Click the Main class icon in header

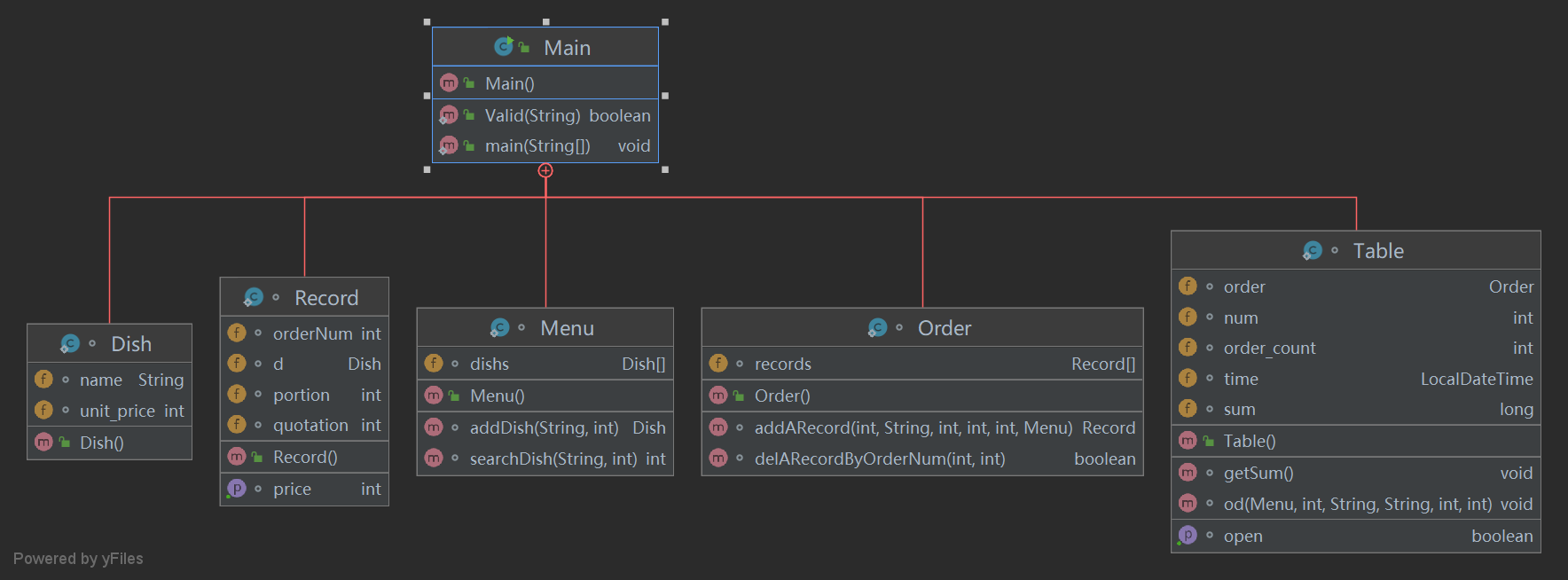coord(504,47)
